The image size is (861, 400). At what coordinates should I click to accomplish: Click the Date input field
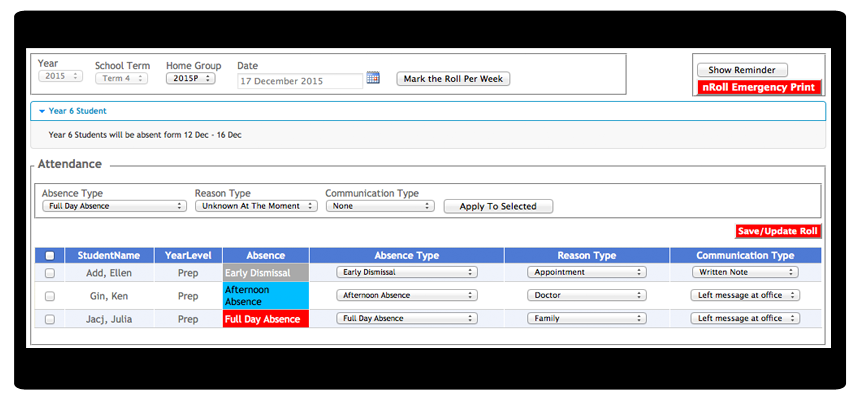tap(300, 81)
